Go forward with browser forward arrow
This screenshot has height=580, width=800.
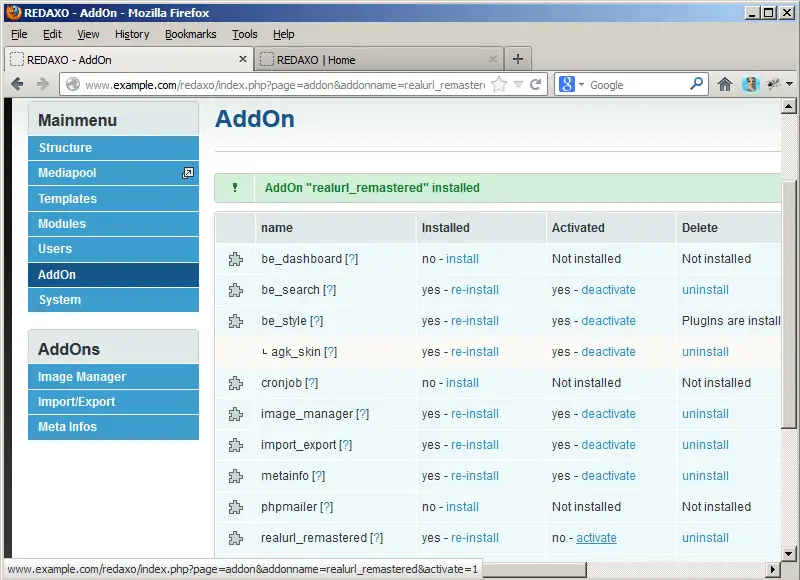coord(43,84)
